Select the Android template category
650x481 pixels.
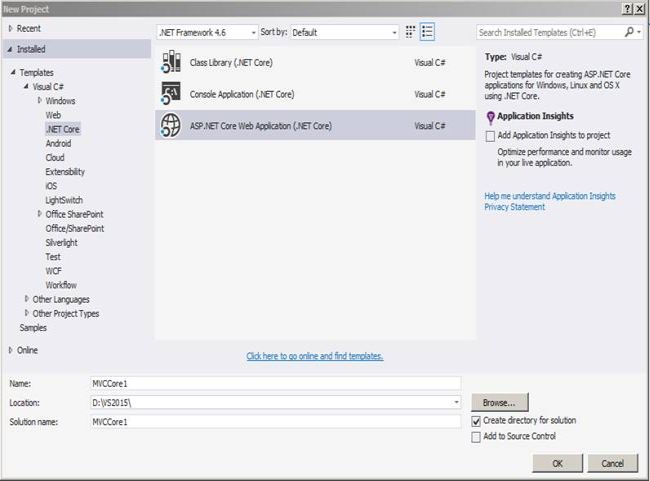tap(58, 143)
